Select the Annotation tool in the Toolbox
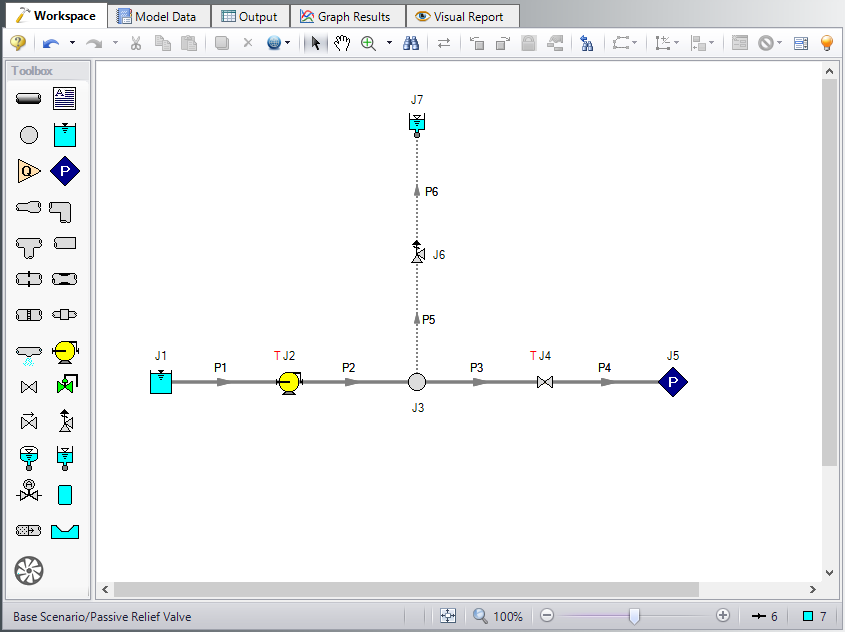This screenshot has width=845, height=632. 64,98
